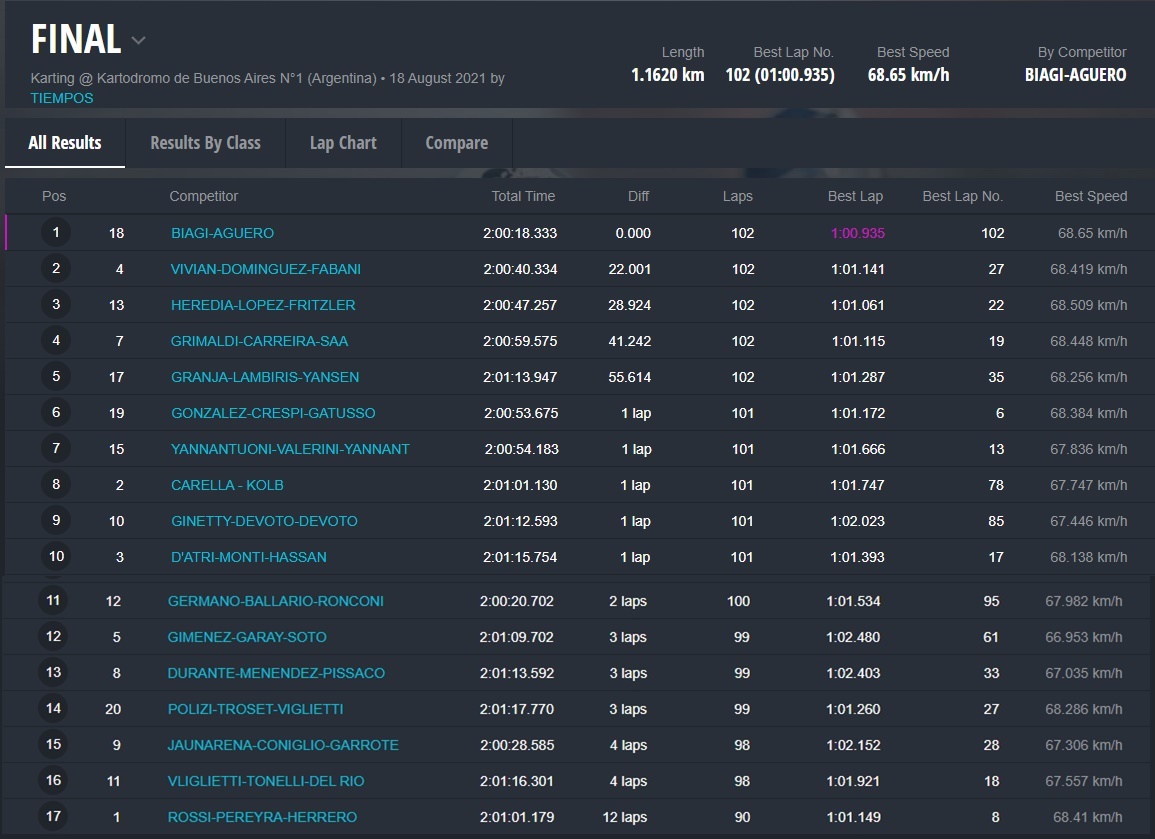
Task: Click position 11 circle badge
Action: point(53,601)
